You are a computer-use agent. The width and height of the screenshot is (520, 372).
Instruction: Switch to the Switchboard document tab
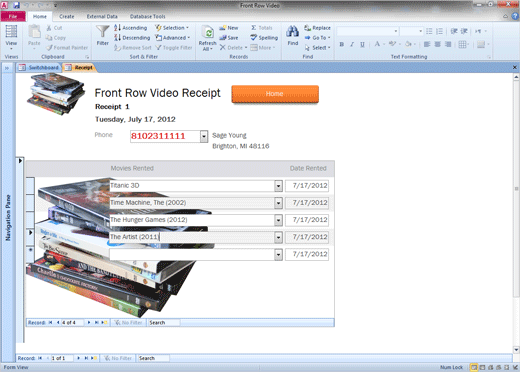pyautogui.click(x=39, y=68)
